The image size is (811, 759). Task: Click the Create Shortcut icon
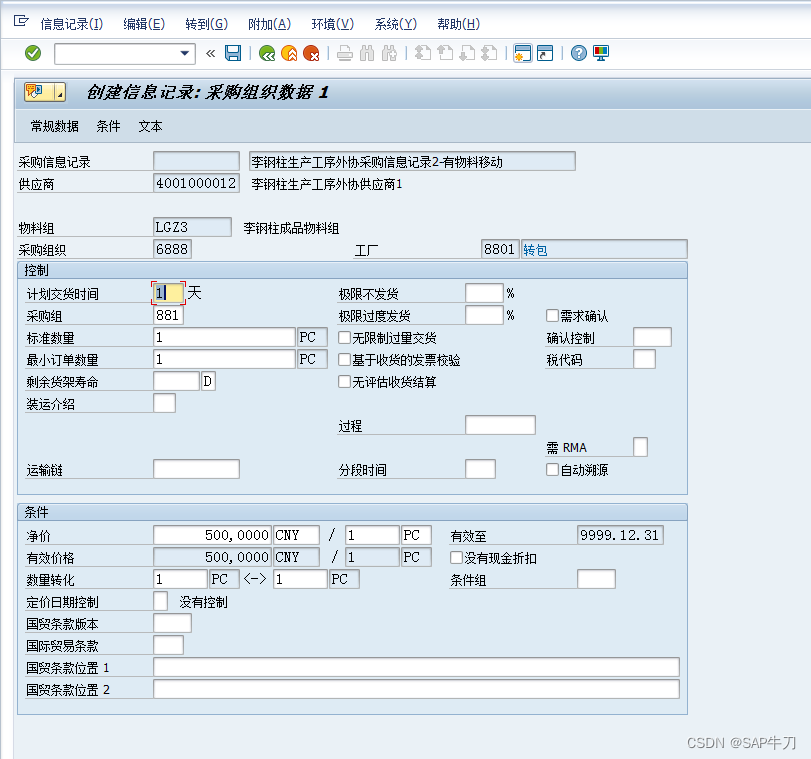point(545,53)
